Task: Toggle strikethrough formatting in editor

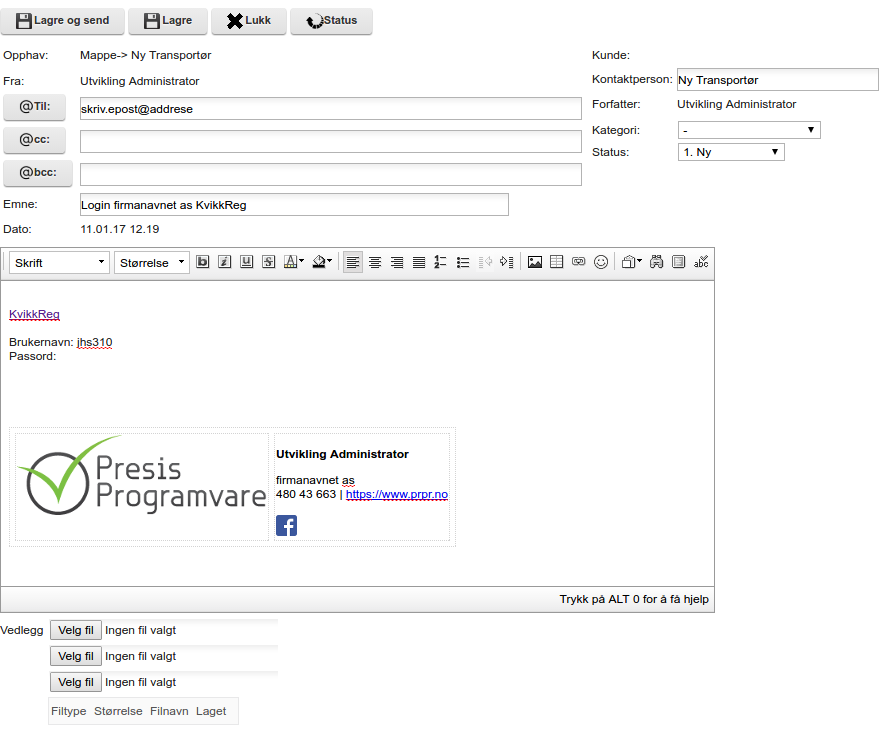Action: point(269,262)
